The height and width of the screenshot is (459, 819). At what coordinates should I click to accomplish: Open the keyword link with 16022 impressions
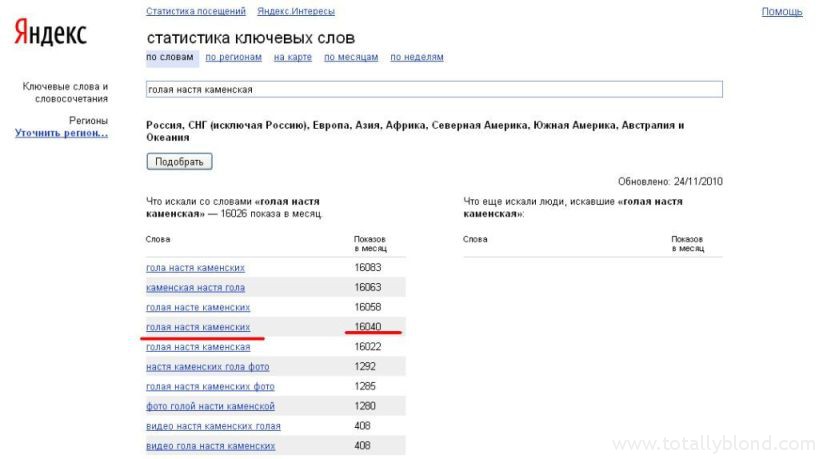click(x=198, y=347)
